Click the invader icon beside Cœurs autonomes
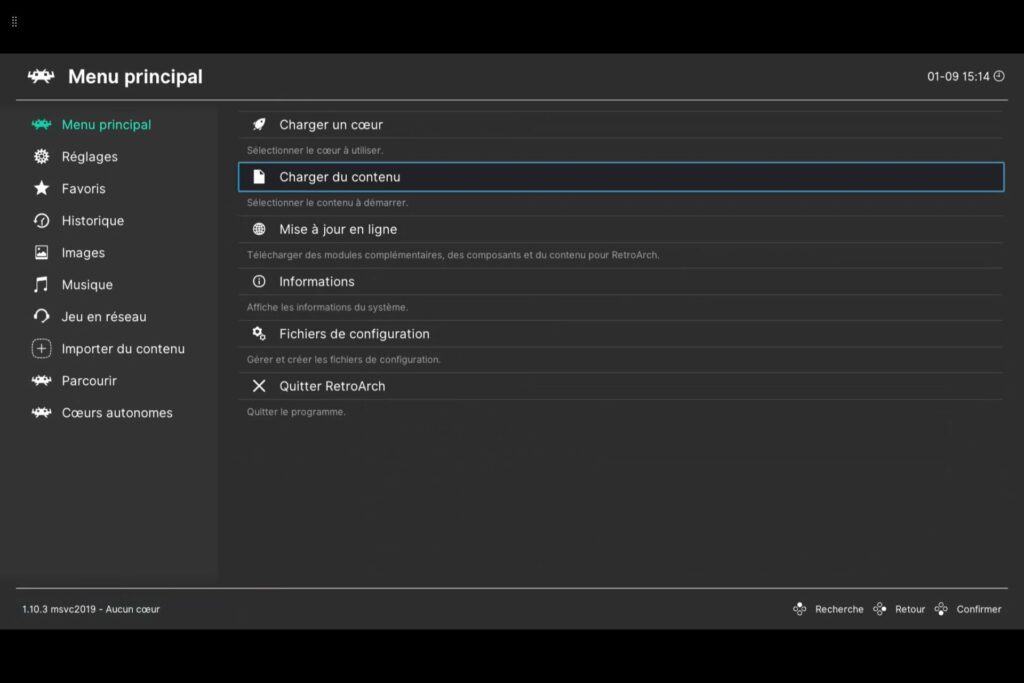 (41, 412)
